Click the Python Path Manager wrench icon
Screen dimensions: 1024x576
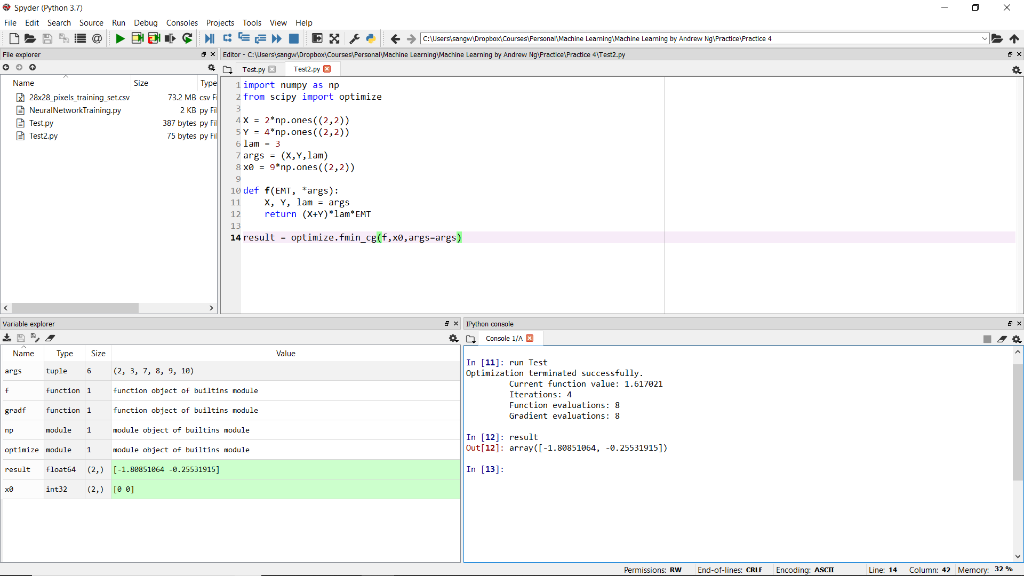tap(354, 40)
